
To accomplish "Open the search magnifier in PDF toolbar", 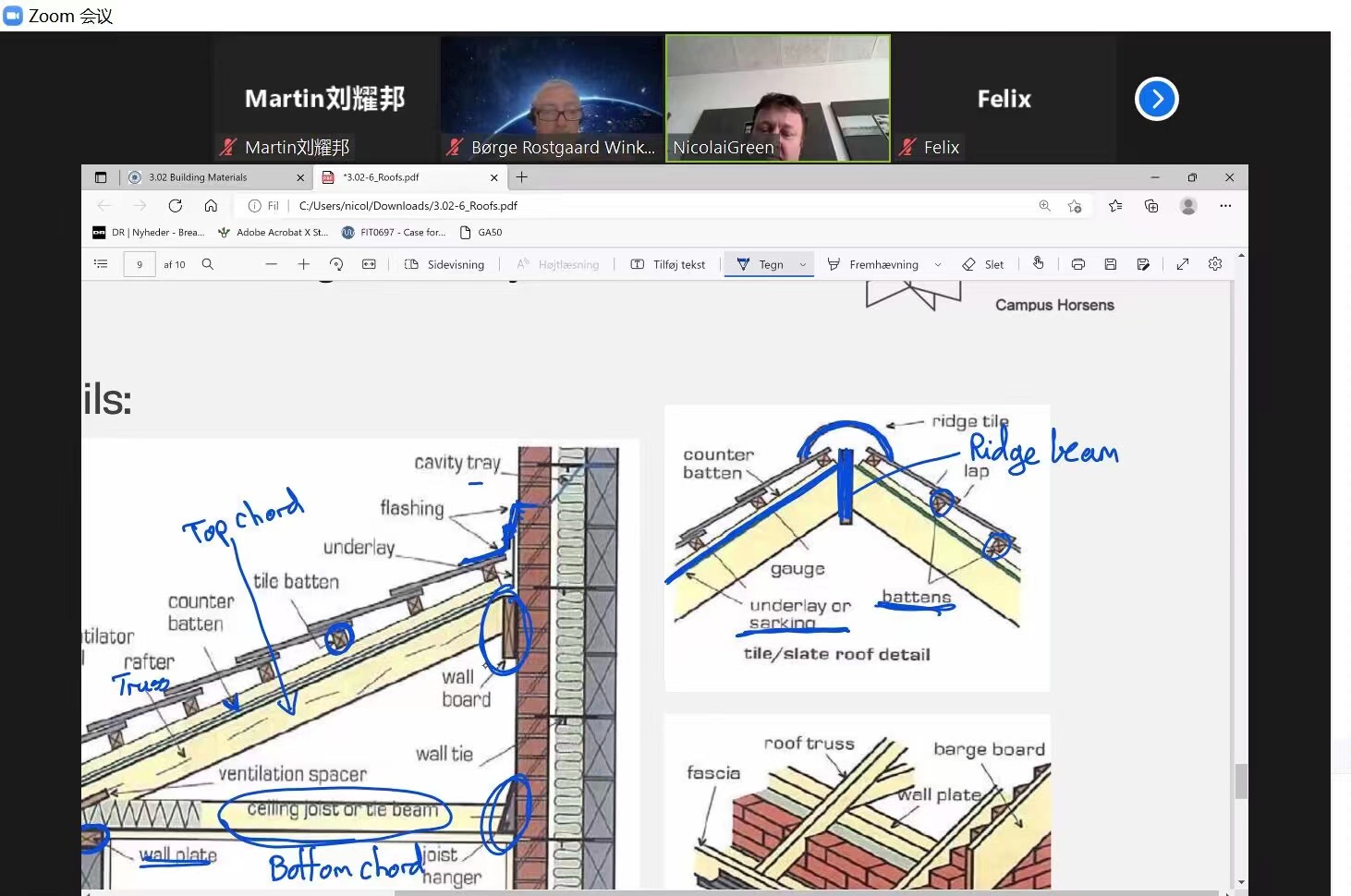I will (208, 264).
